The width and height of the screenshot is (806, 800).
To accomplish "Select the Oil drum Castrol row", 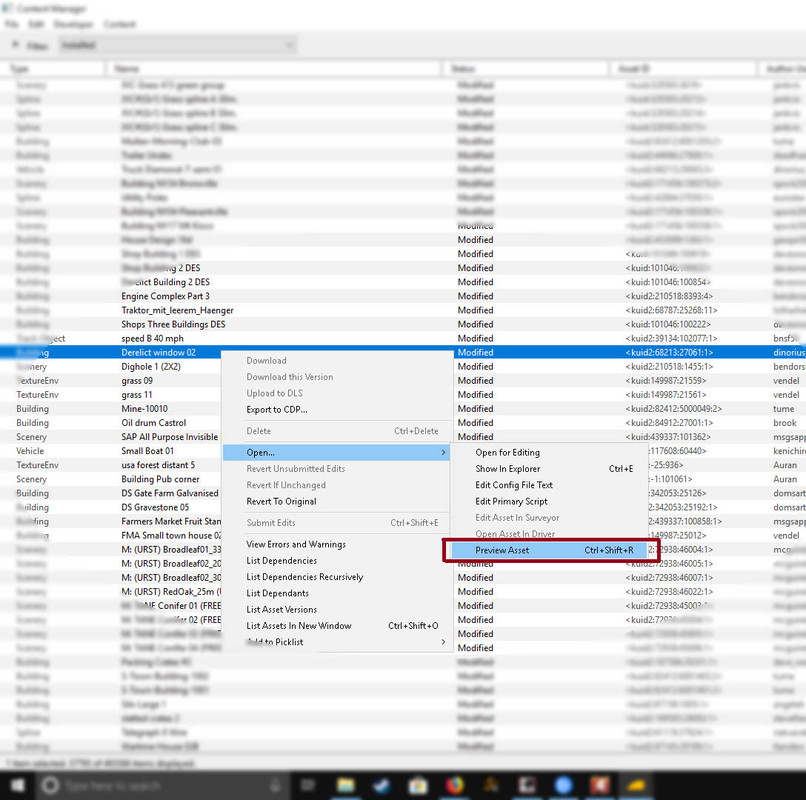I will [x=403, y=423].
